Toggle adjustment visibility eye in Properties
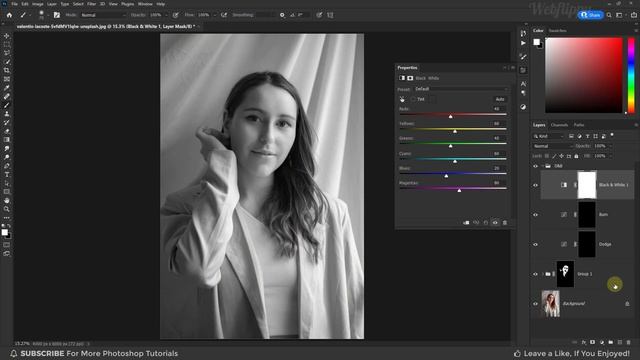The height and width of the screenshot is (360, 640). [x=495, y=223]
